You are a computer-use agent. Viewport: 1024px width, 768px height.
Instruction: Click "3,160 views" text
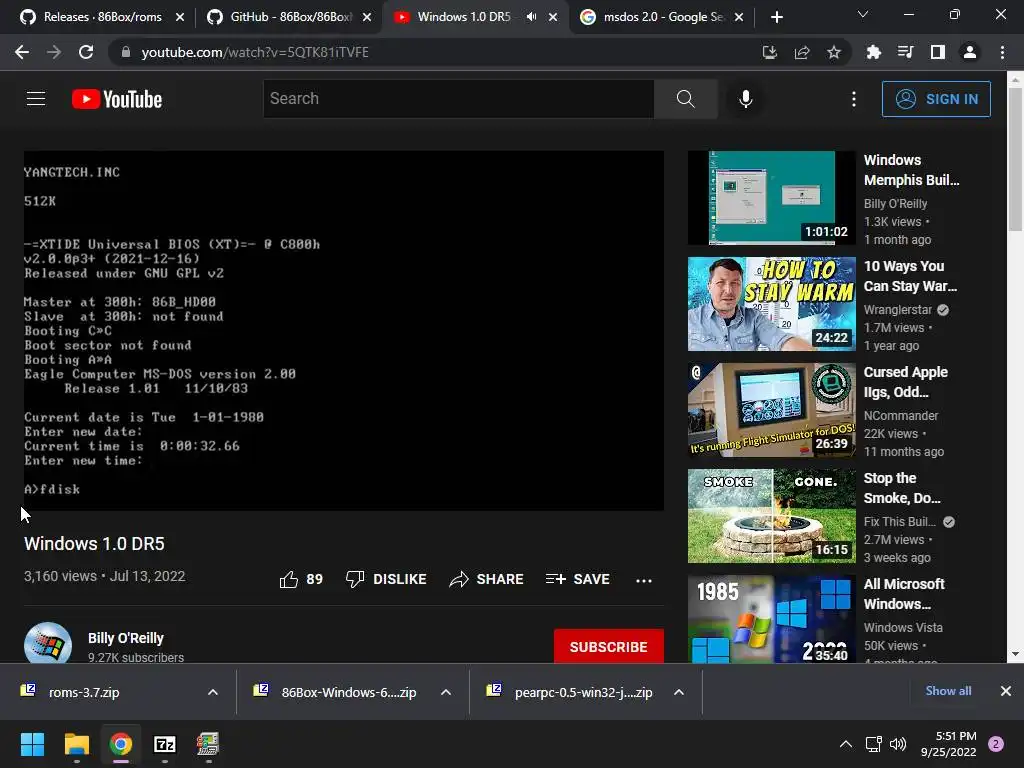point(60,576)
